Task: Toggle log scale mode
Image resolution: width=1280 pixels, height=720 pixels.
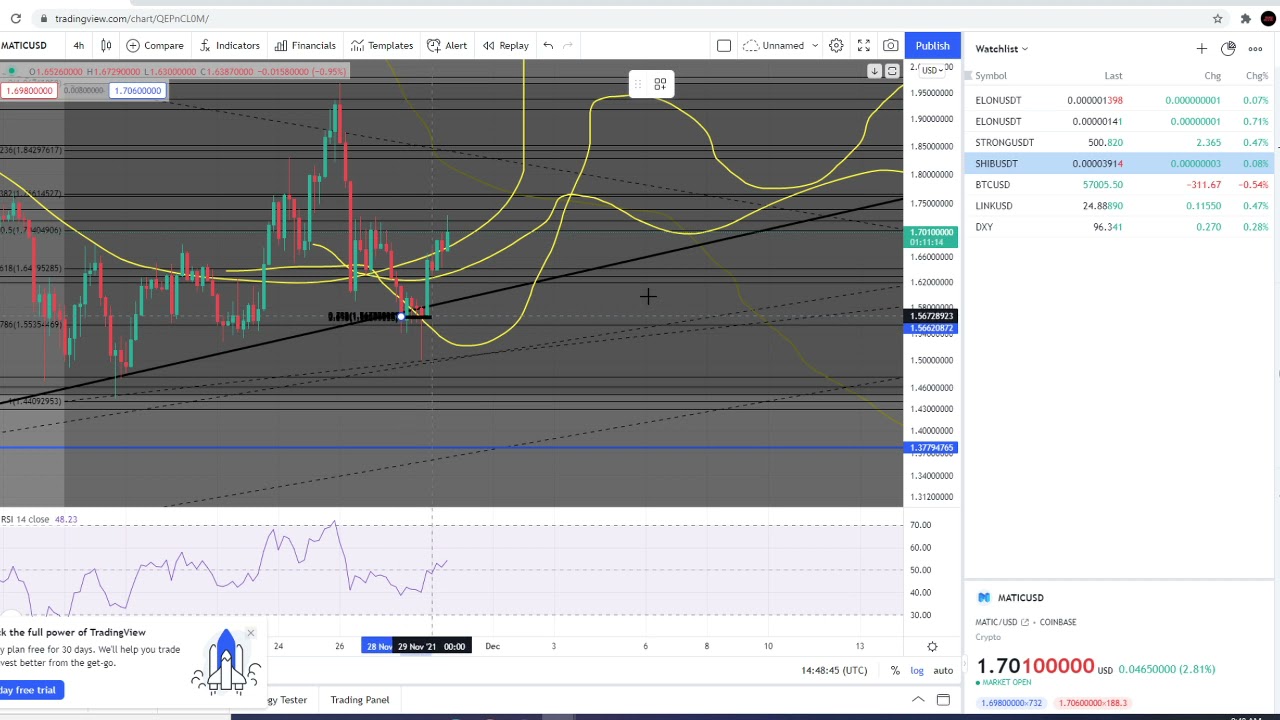Action: point(917,670)
